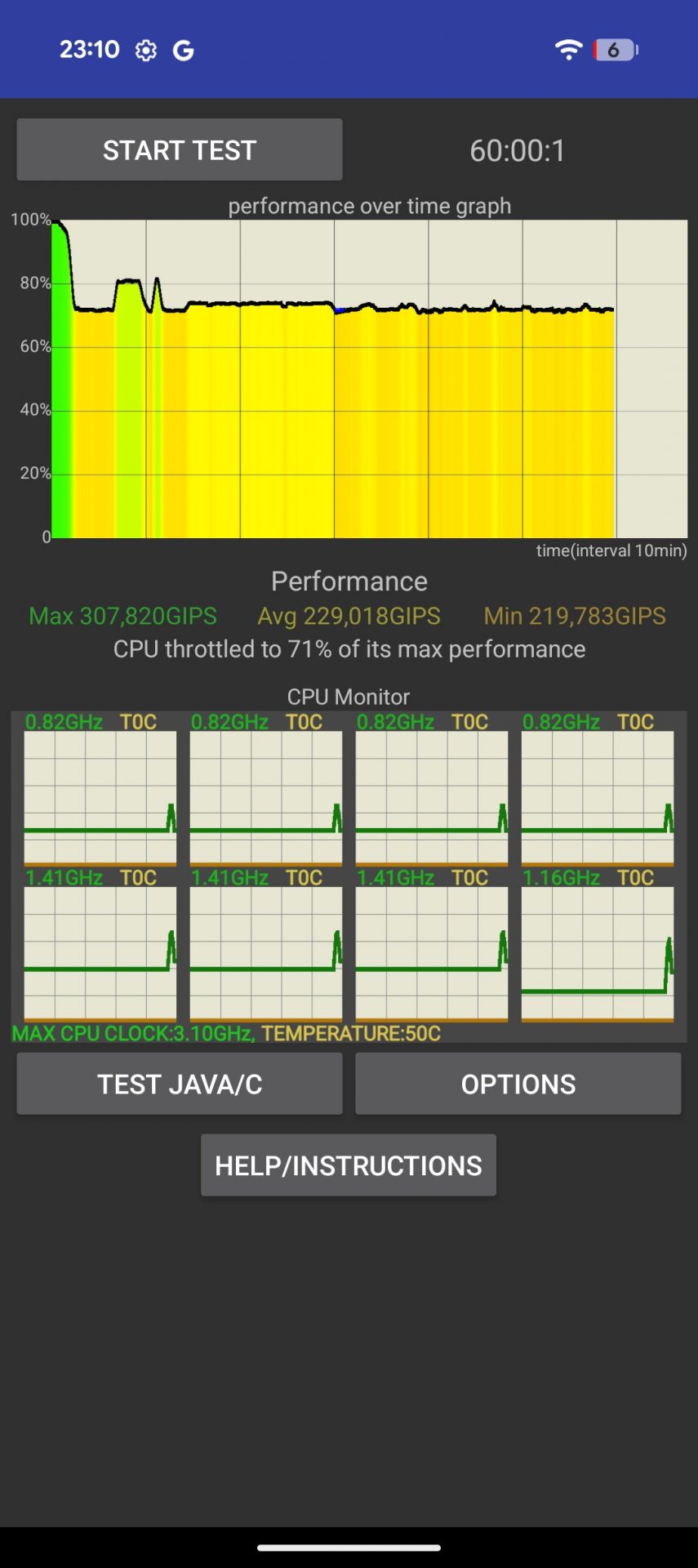Tap the Min 219,783GIPS value
This screenshot has height=1568, width=698.
click(x=575, y=616)
